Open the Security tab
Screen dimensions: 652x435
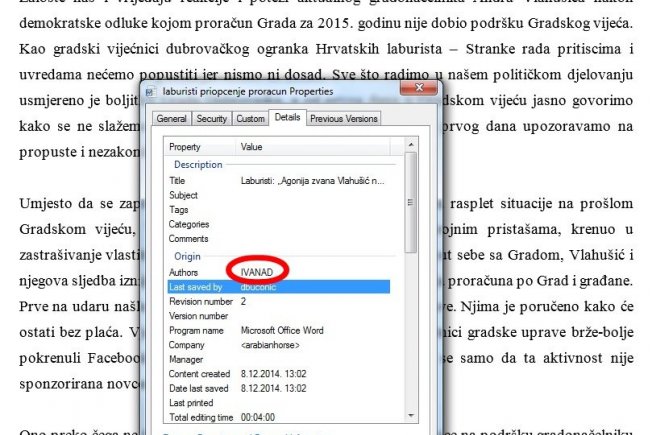(x=211, y=118)
